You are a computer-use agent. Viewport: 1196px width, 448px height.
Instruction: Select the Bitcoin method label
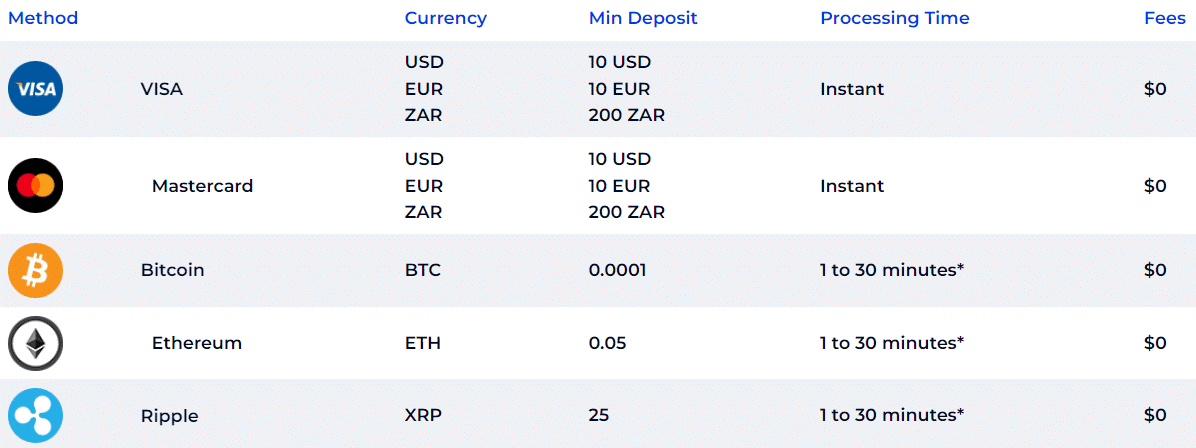(172, 270)
